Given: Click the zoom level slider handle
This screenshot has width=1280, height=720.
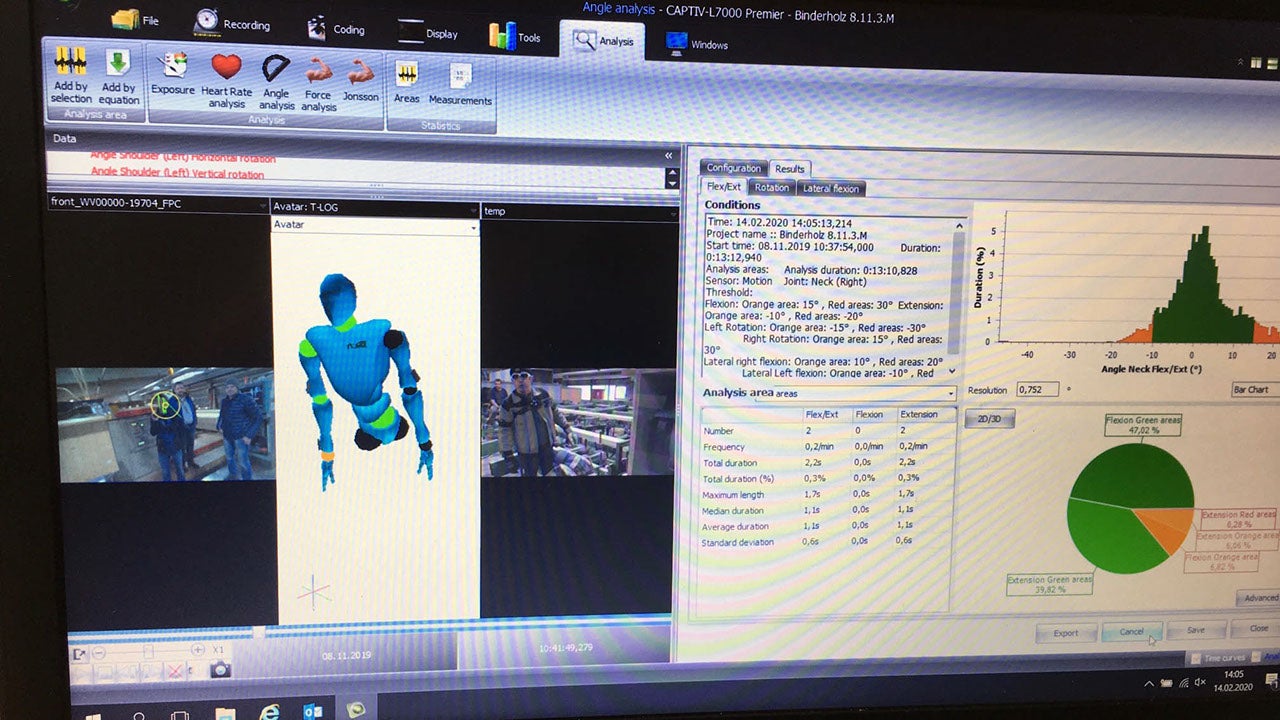Looking at the screenshot, I should [148, 651].
